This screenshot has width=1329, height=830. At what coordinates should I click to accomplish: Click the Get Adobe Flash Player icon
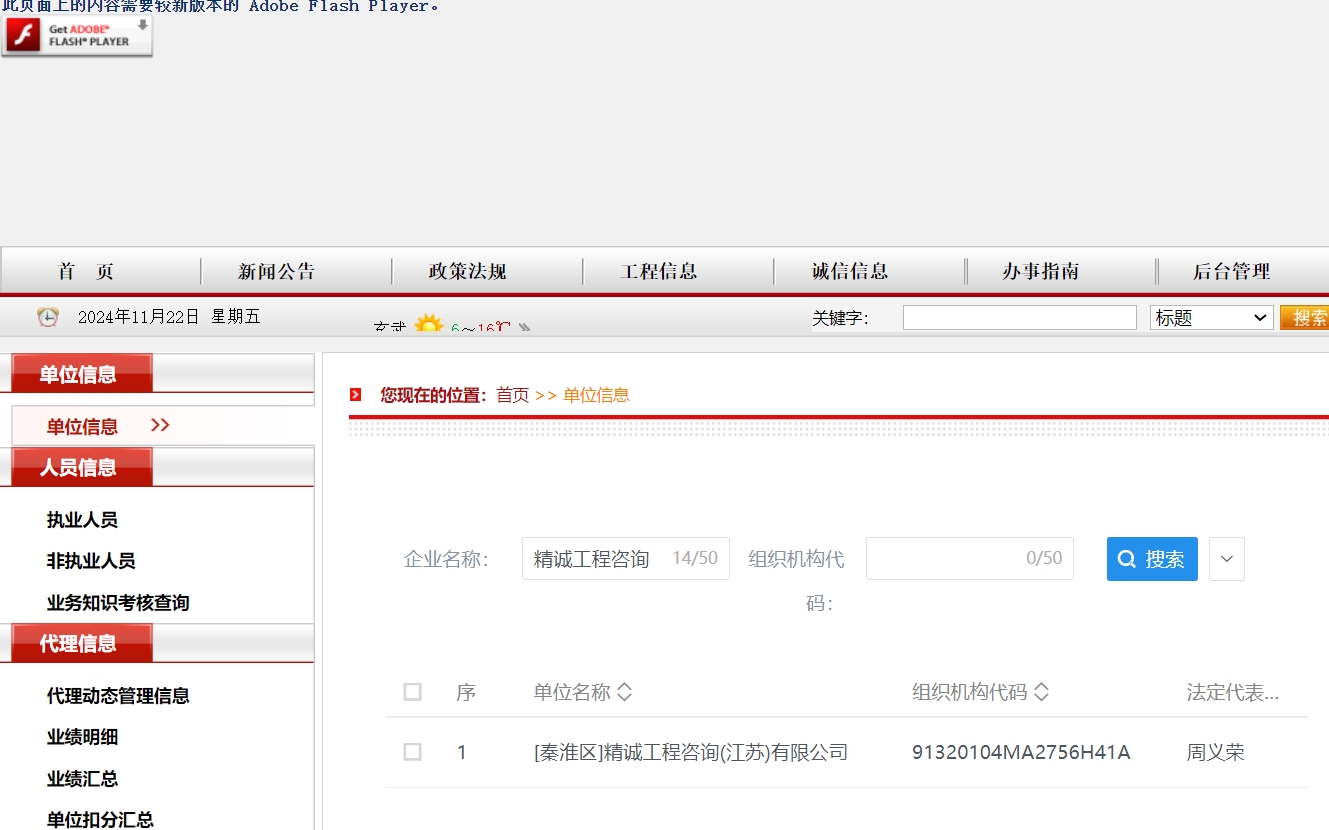(x=77, y=36)
